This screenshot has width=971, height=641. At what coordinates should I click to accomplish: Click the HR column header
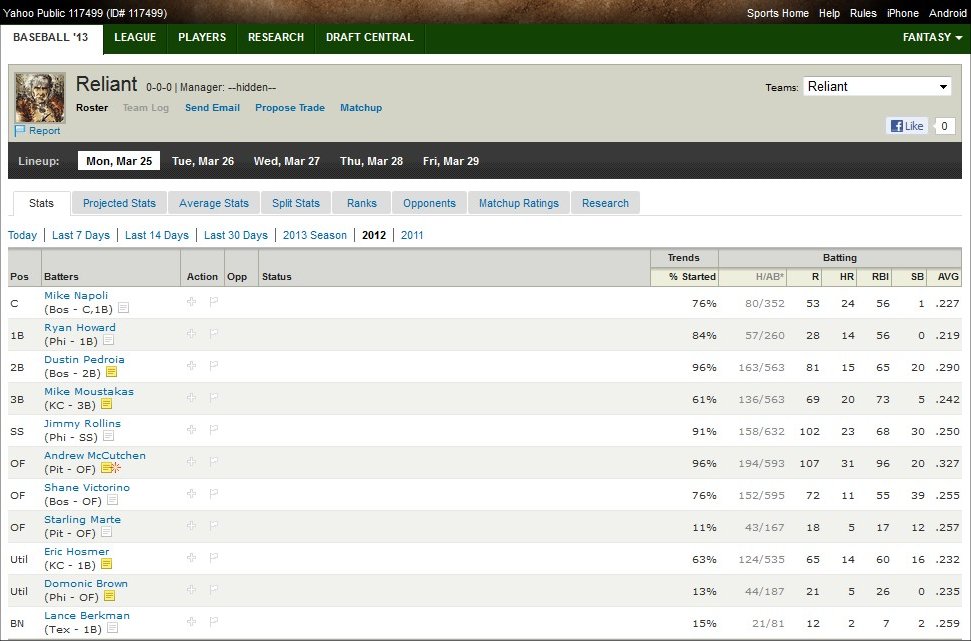click(847, 277)
